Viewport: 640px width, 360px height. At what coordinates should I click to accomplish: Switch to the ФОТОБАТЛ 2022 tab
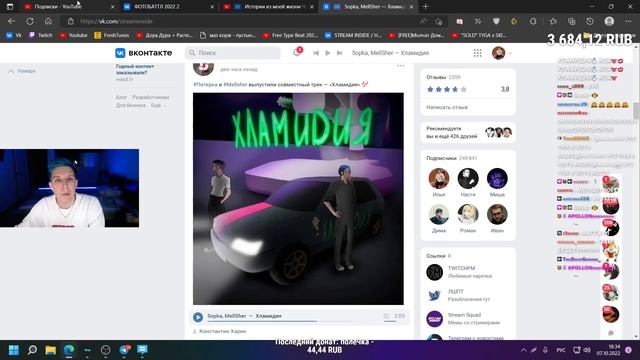(167, 7)
